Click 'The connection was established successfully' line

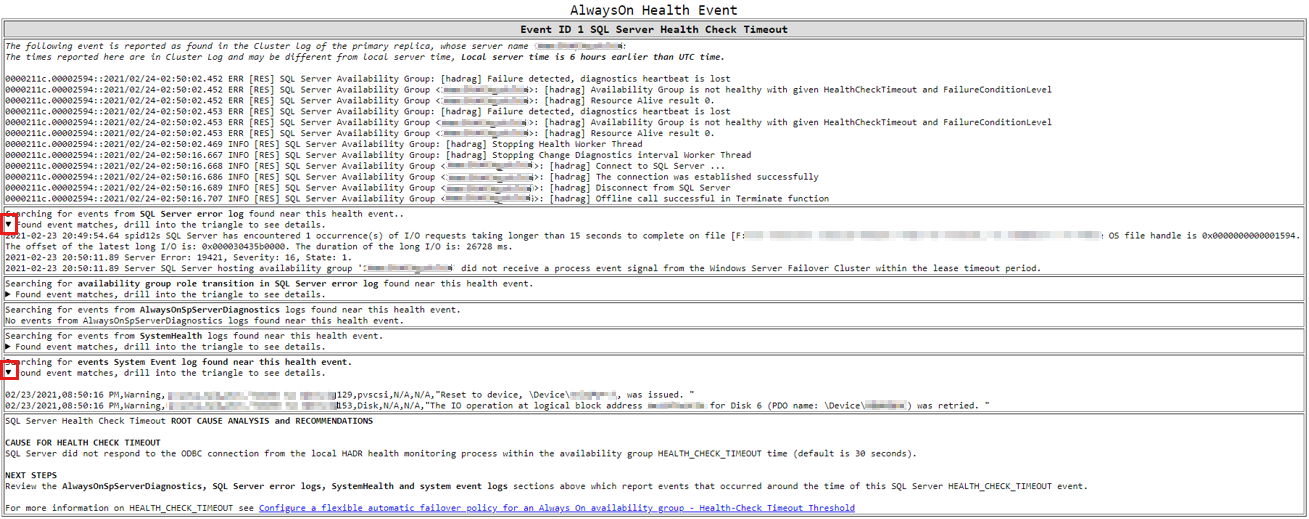(412, 177)
